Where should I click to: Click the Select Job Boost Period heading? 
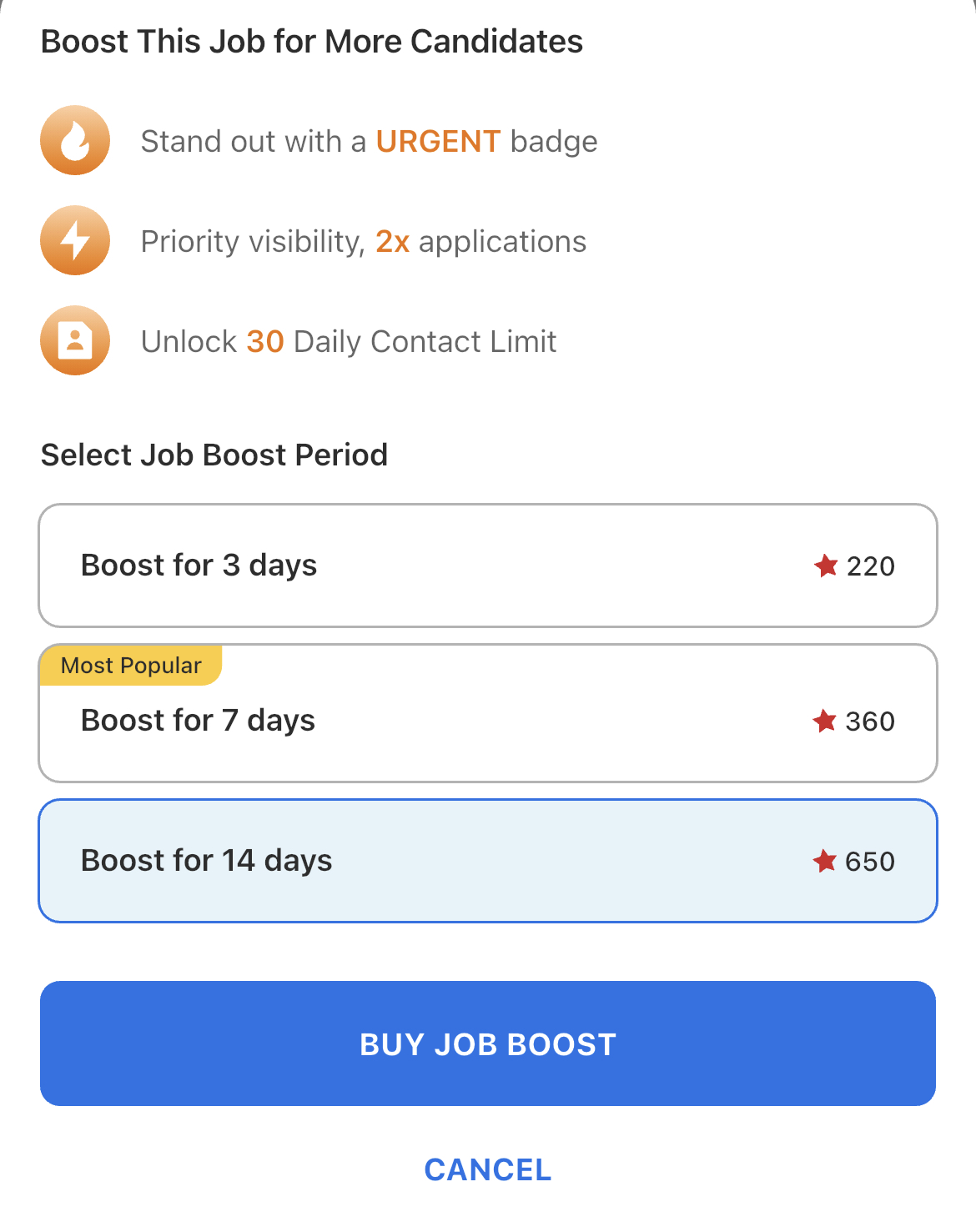click(214, 455)
